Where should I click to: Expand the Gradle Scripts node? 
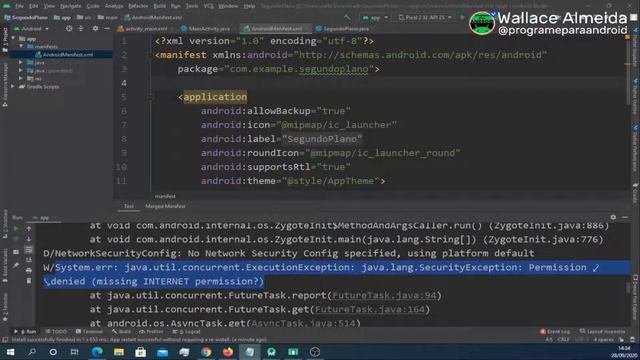[13, 87]
